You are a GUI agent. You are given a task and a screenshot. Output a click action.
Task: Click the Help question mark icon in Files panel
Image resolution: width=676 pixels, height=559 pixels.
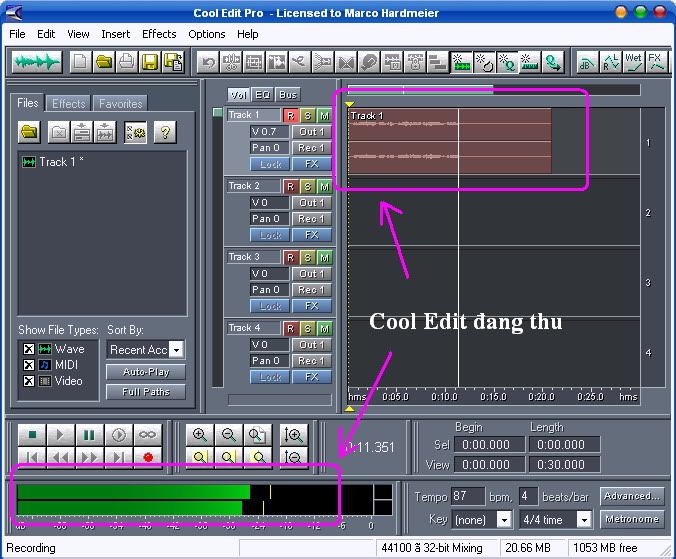(x=165, y=132)
